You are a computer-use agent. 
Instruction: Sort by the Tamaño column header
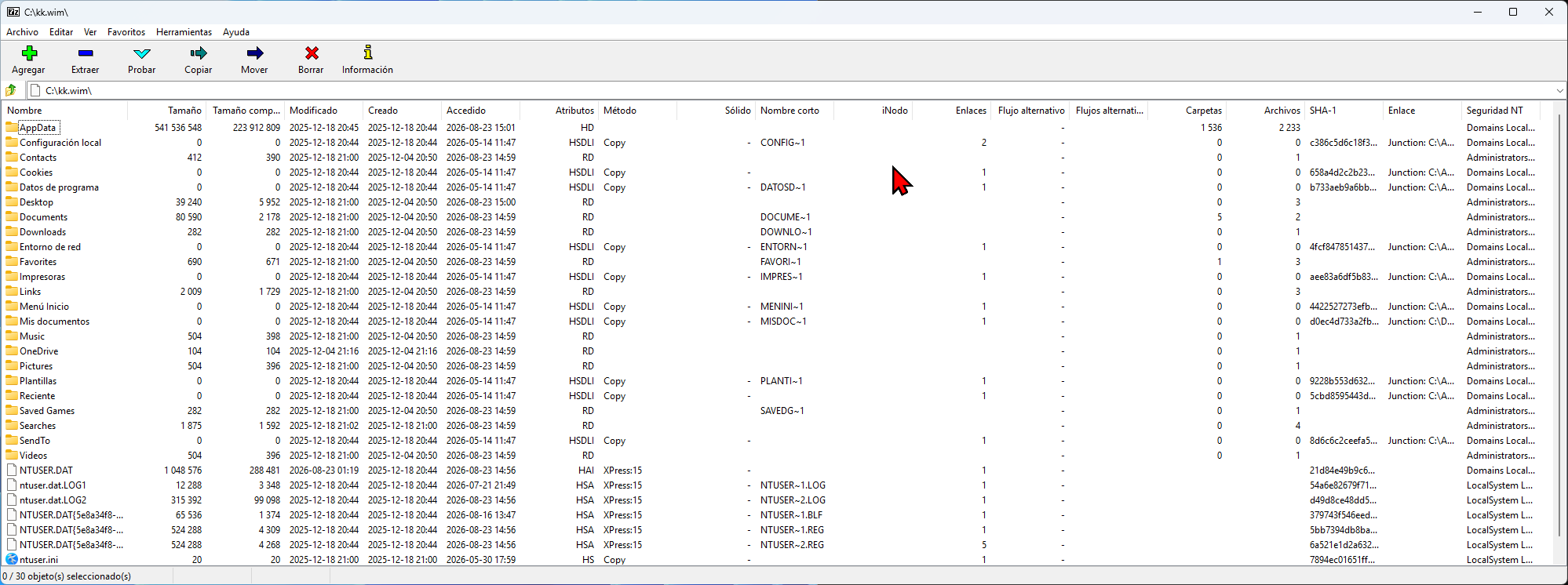[x=166, y=111]
